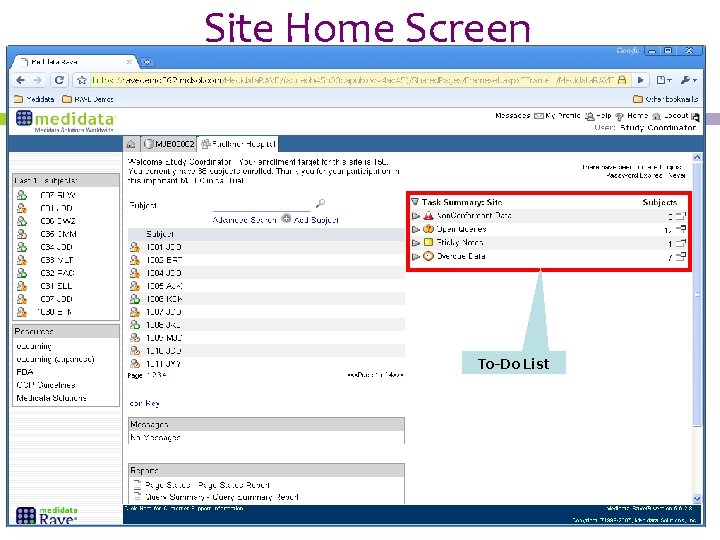Screen dimensions: 720x540
Task: Click the status icon of subject 1009 MJJ
Action: (x=135, y=338)
